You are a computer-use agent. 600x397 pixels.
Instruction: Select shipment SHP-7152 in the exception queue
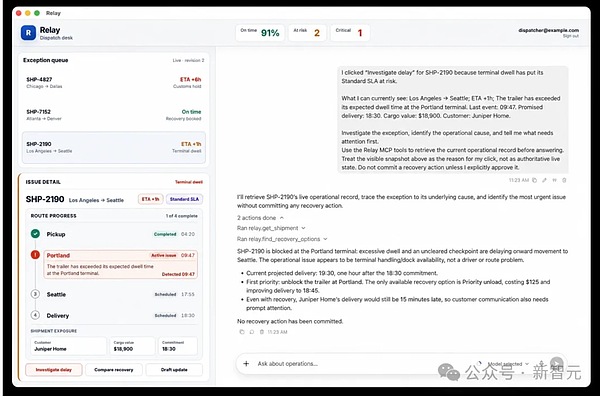[114, 115]
